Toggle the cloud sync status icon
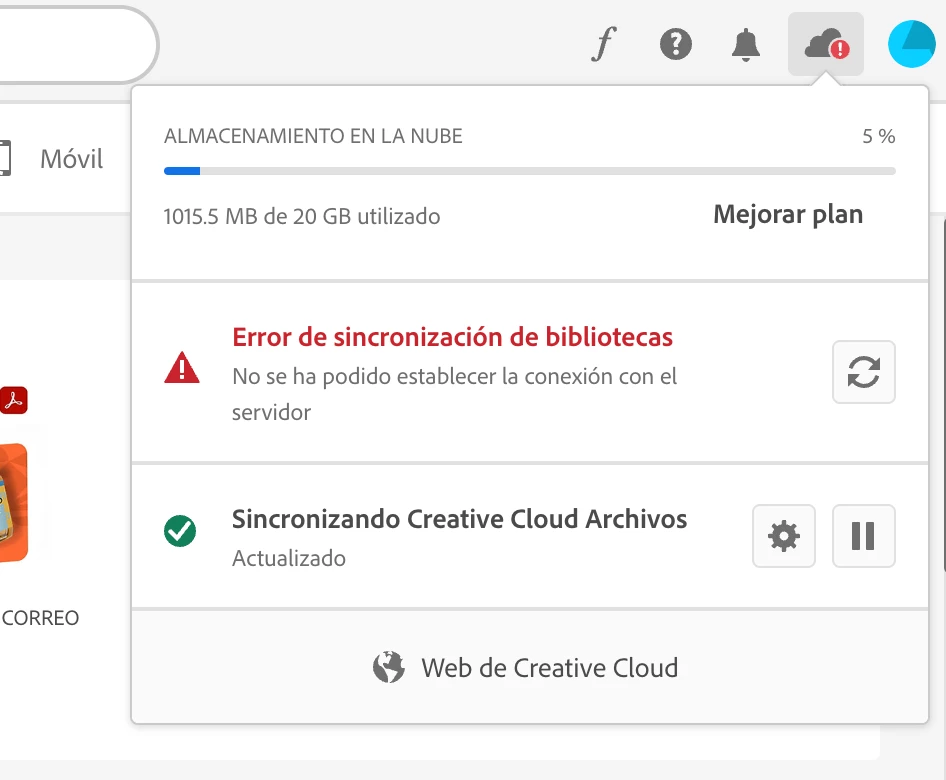 pyautogui.click(x=826, y=44)
